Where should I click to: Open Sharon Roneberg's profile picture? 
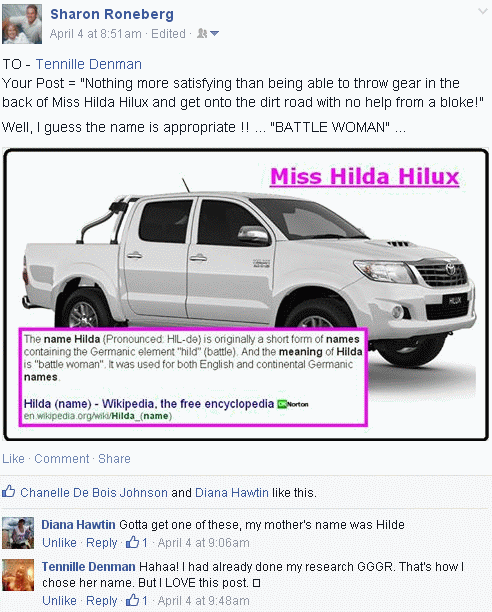pyautogui.click(x=22, y=24)
